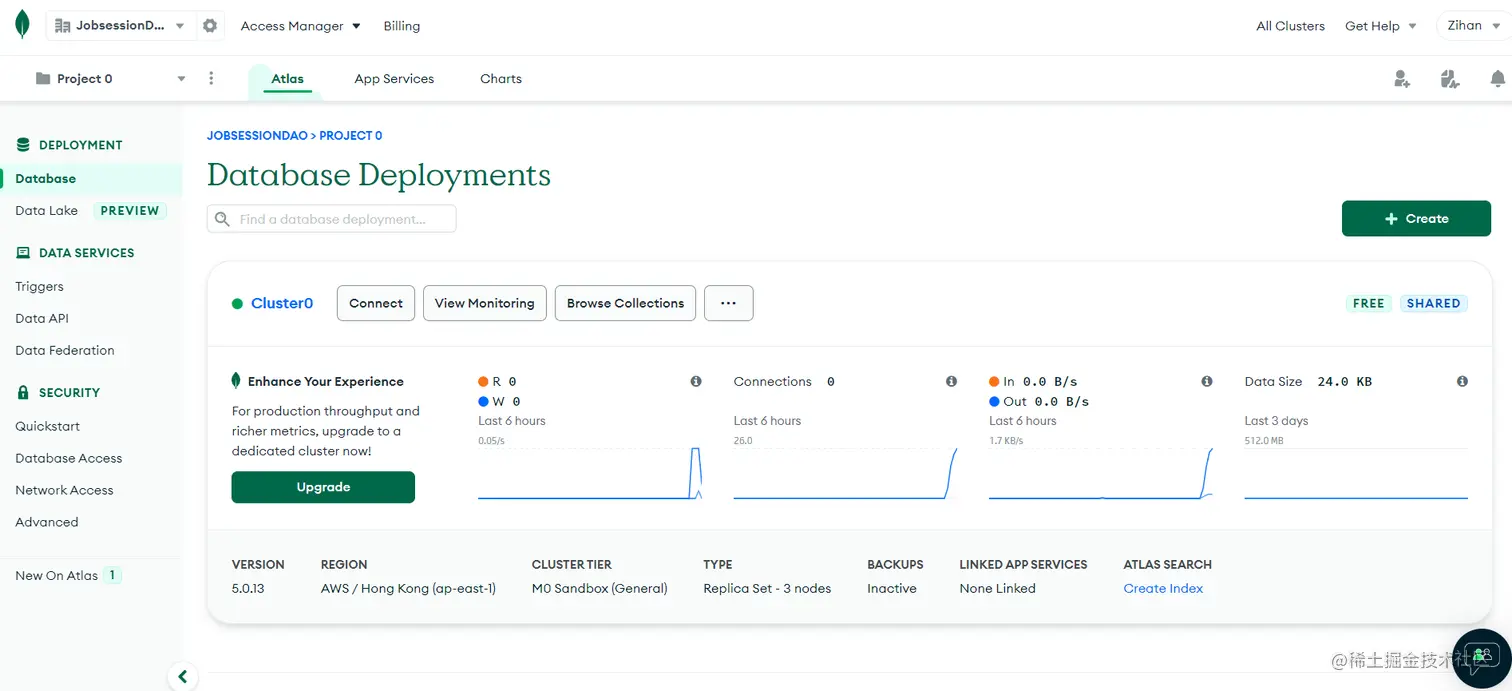
Task: Open Triggers under Data Services
Action: pyautogui.click(x=39, y=287)
